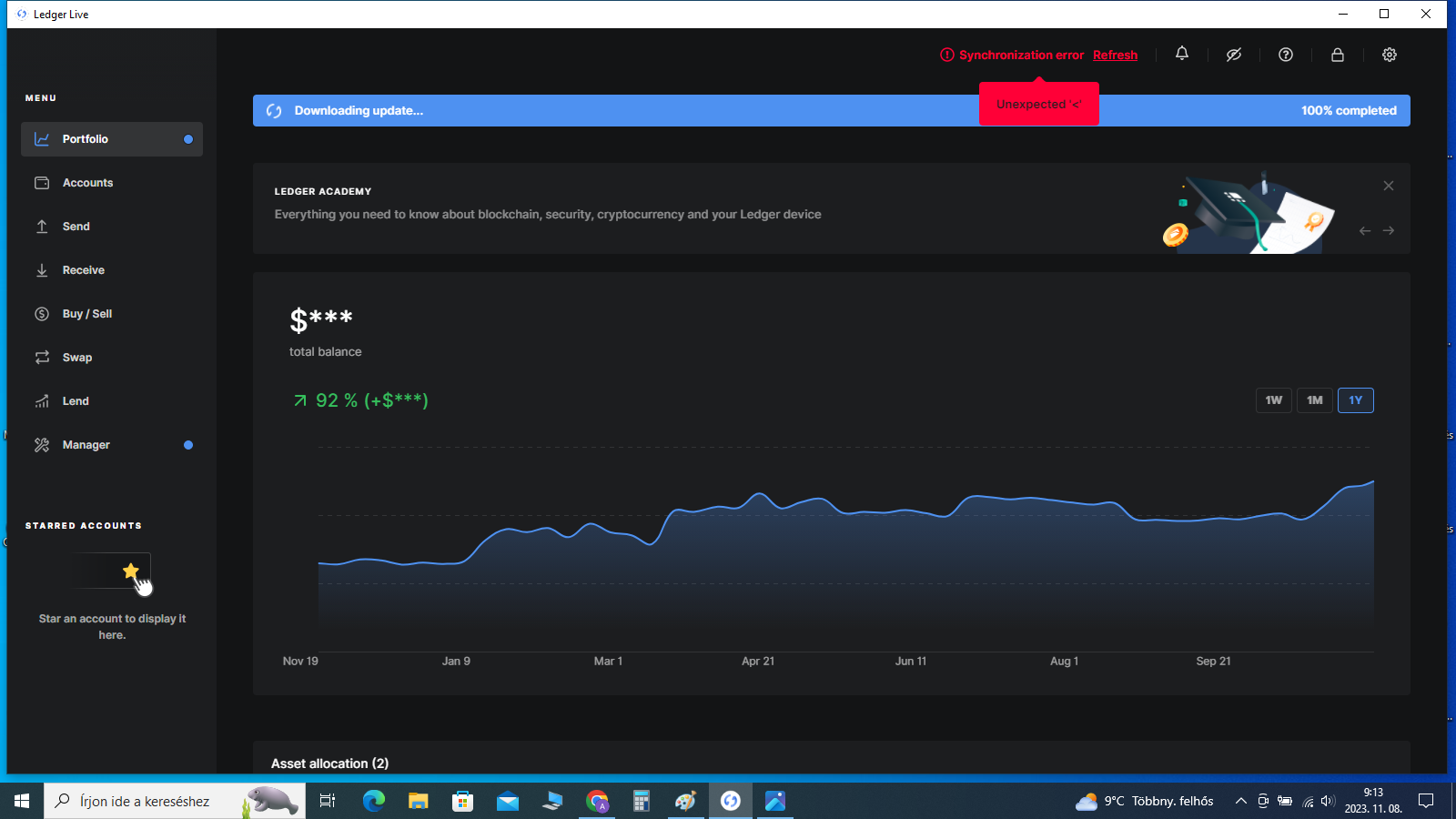Image resolution: width=1456 pixels, height=819 pixels.
Task: Show previous banner slide arrow
Action: tap(1365, 231)
